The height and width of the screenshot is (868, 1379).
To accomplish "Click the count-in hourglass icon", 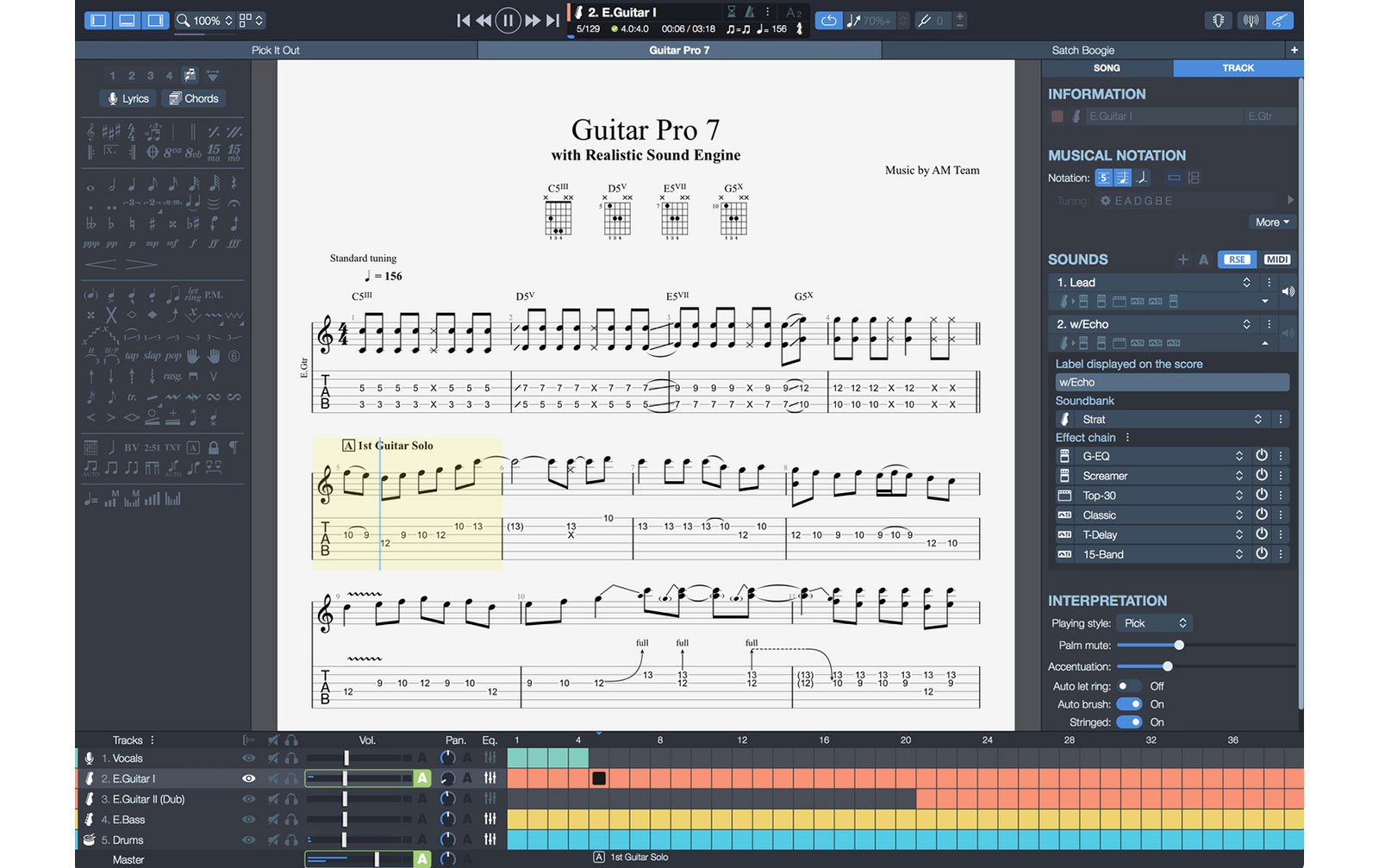I will (x=732, y=12).
